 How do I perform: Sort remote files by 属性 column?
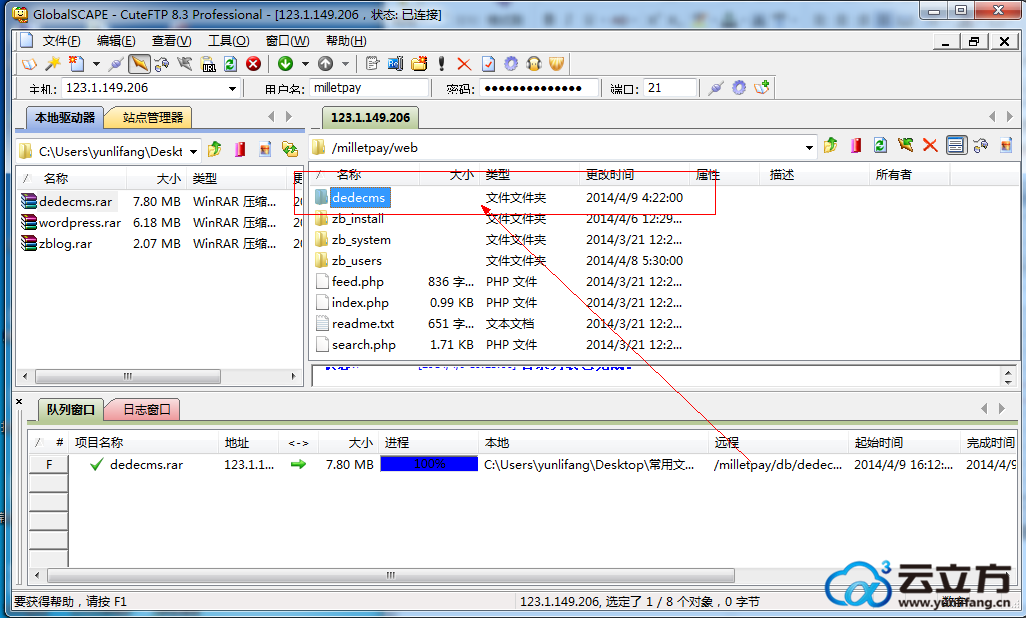[x=725, y=175]
